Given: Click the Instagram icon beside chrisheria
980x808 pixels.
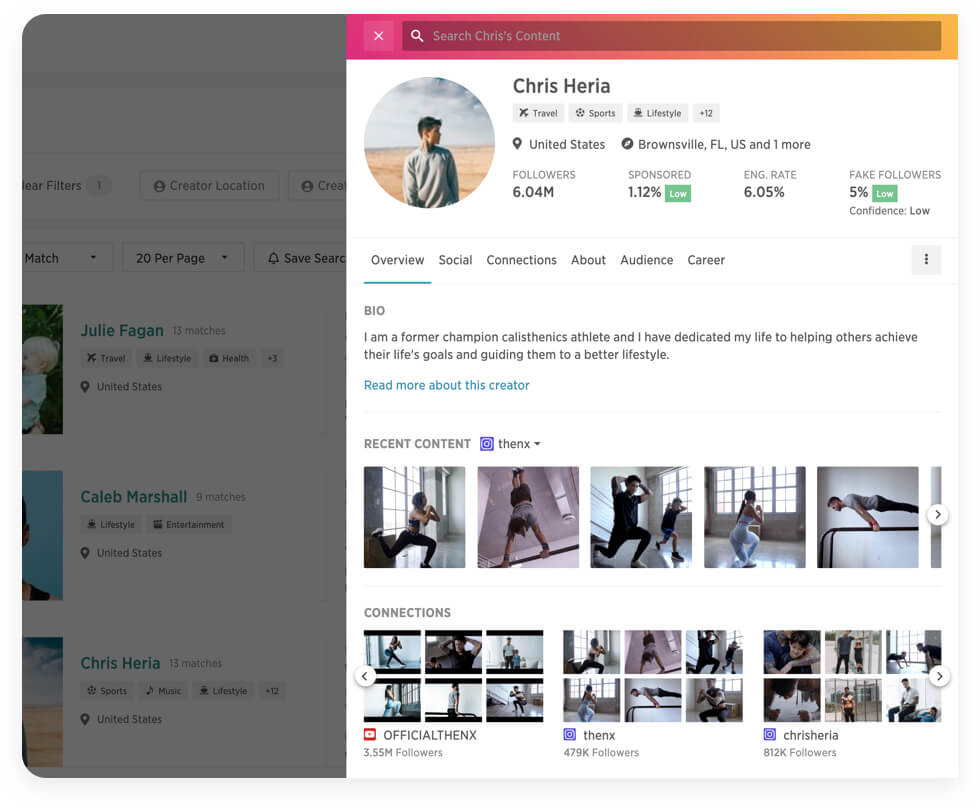Looking at the screenshot, I should (x=769, y=734).
